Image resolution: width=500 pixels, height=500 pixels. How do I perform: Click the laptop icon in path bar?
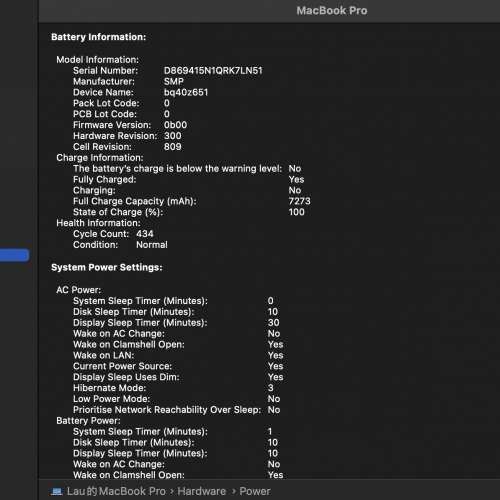click(x=57, y=491)
